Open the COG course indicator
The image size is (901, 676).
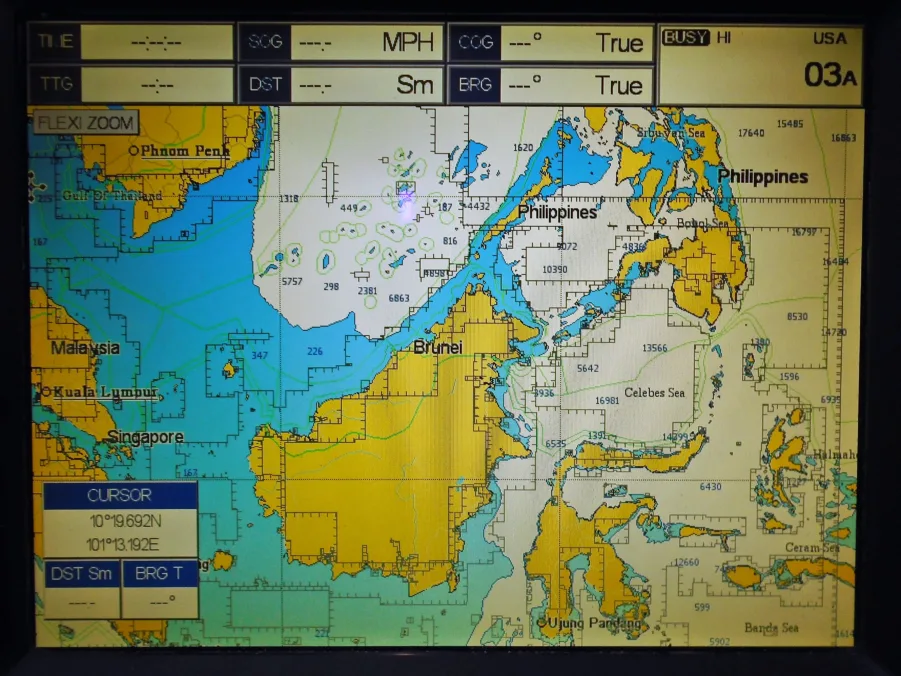(475, 42)
